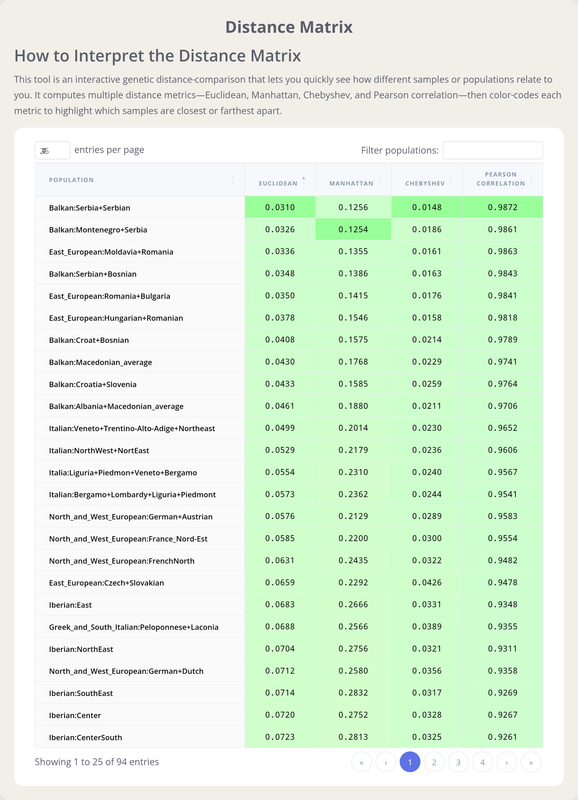Select East_European:Moldavia+Romania population row
Viewport: 578px width, 800px height.
point(289,252)
